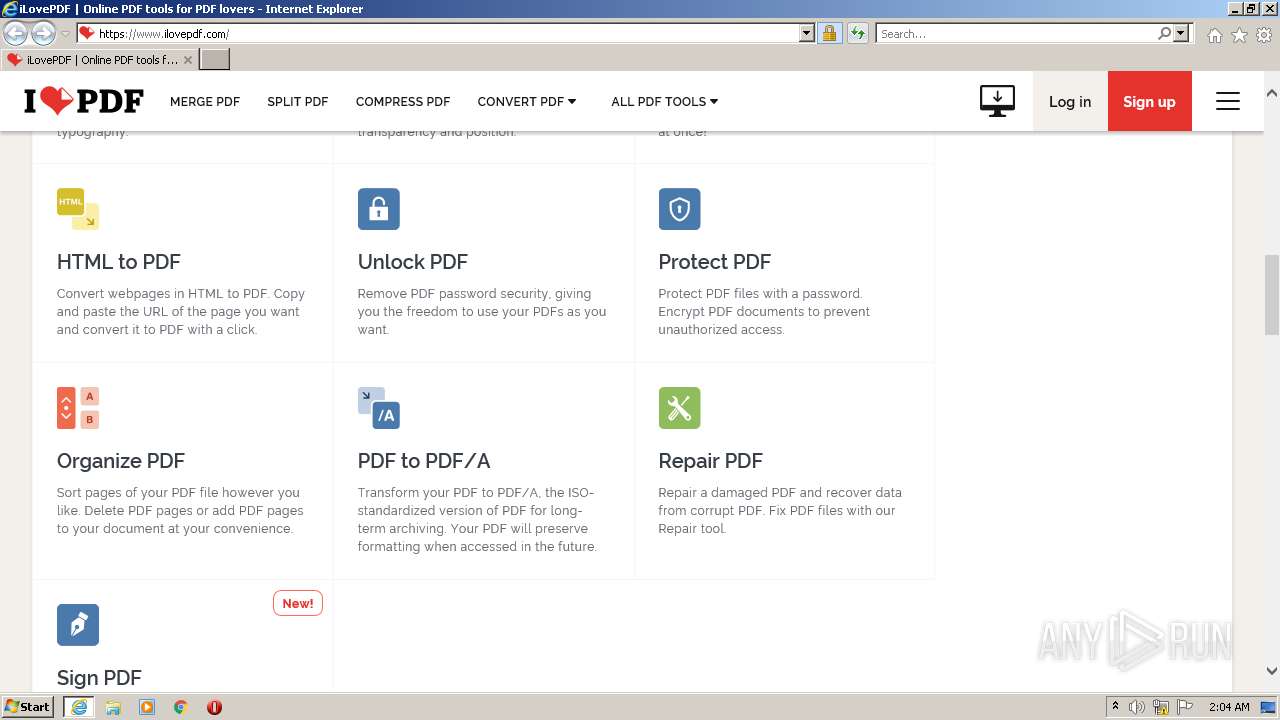The height and width of the screenshot is (720, 1280).
Task: Show hidden system tray icons
Action: pos(1115,707)
